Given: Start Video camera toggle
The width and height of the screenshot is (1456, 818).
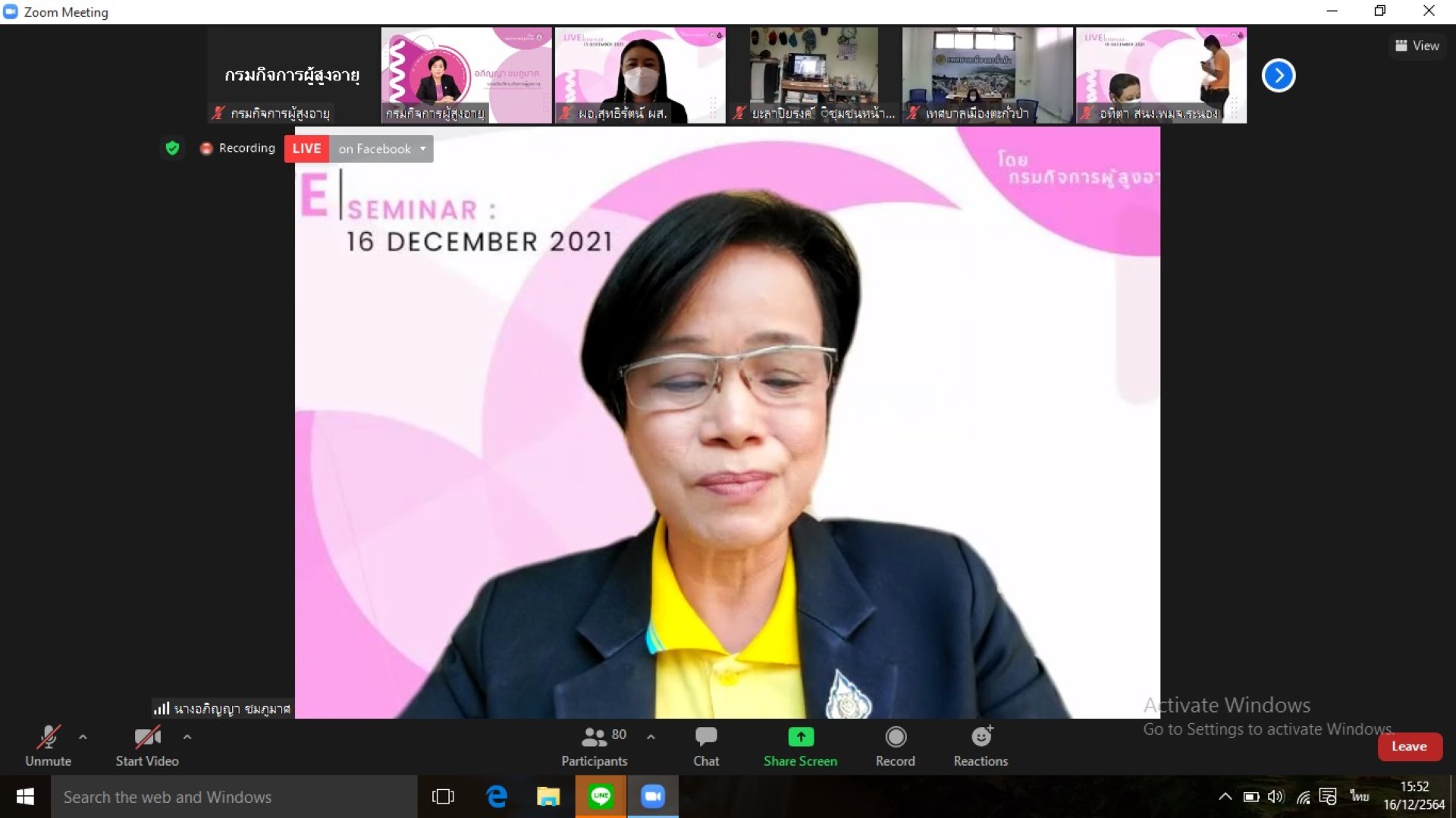Looking at the screenshot, I should click(147, 746).
